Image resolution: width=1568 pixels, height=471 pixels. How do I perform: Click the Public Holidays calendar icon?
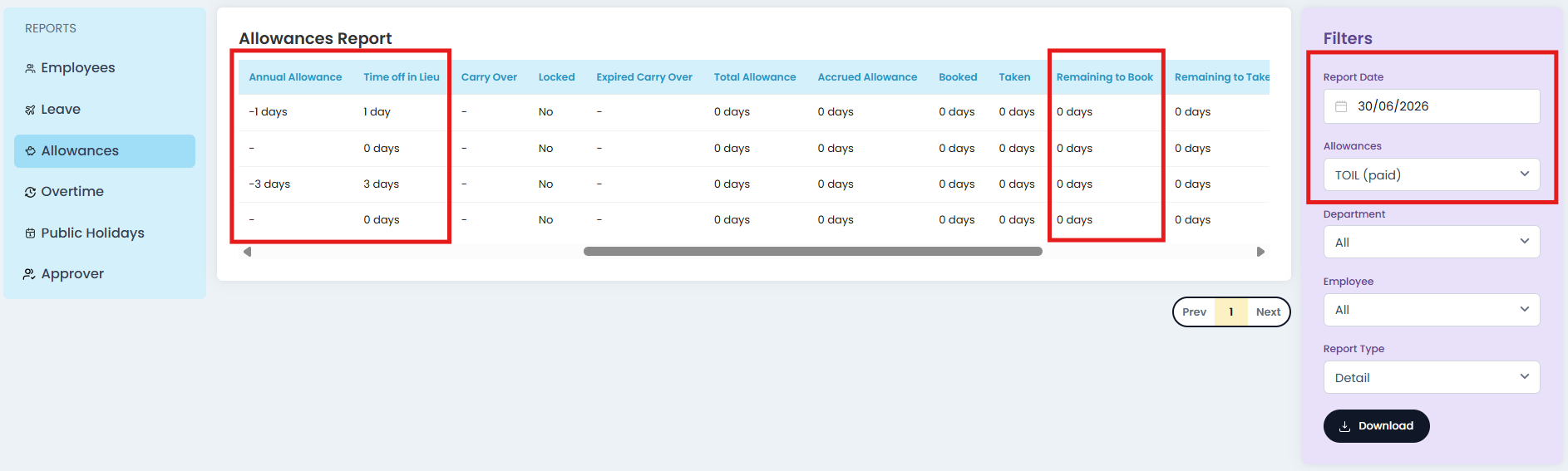click(x=30, y=233)
